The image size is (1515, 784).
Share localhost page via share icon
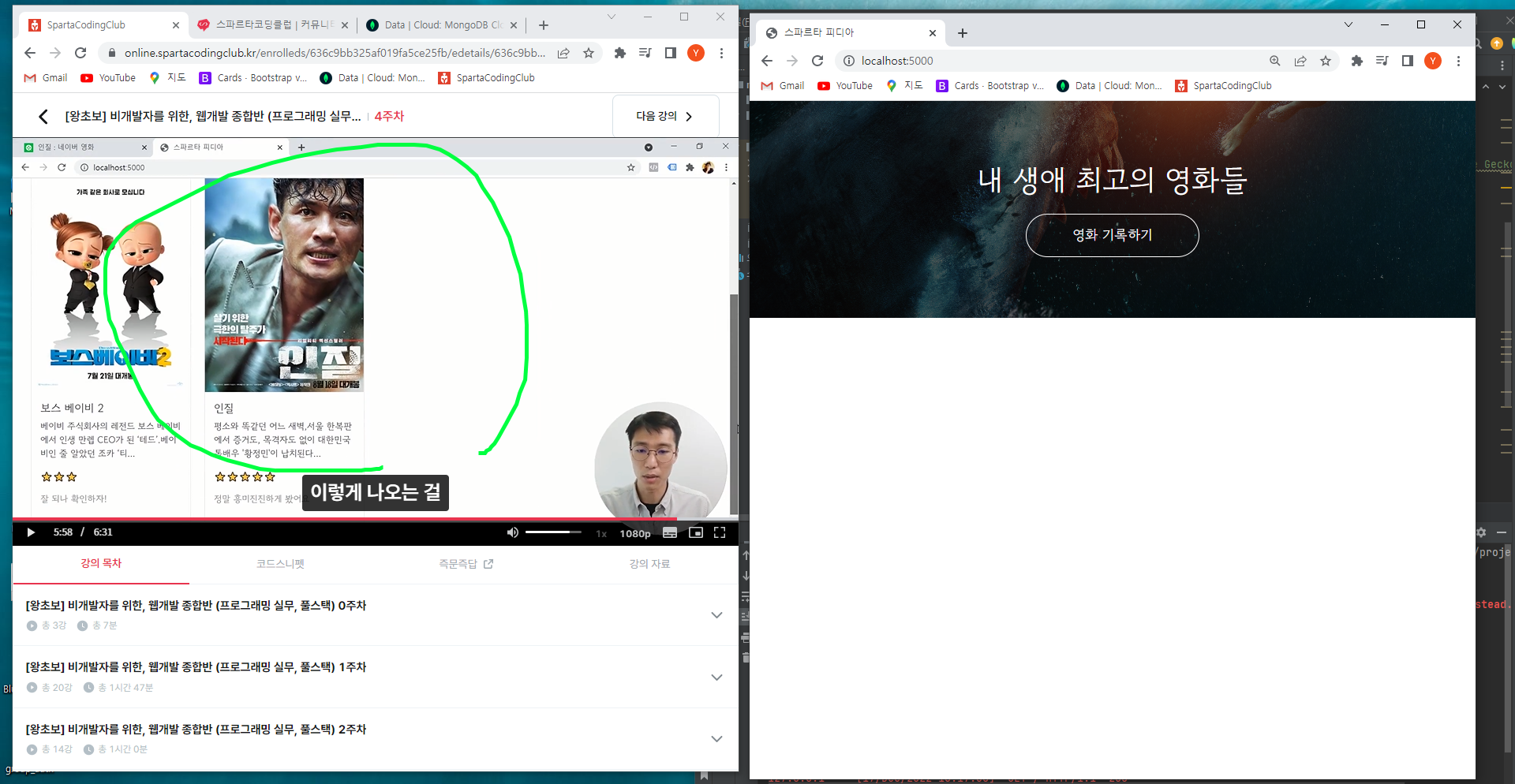pos(1300,61)
